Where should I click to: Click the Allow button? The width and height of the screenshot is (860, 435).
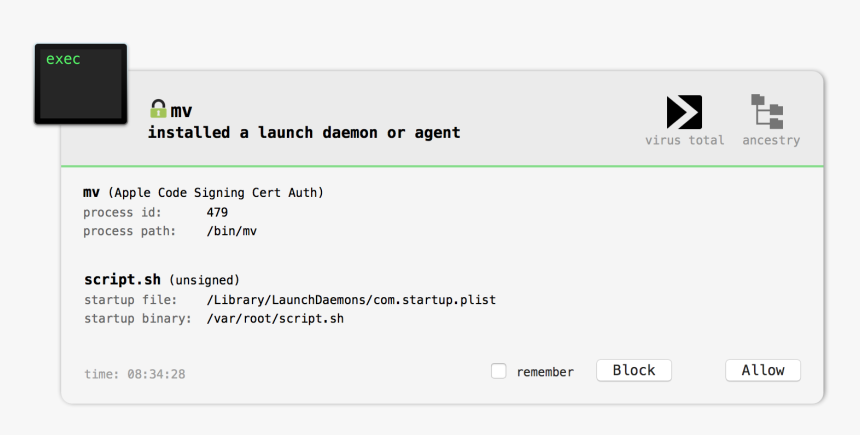pos(763,370)
